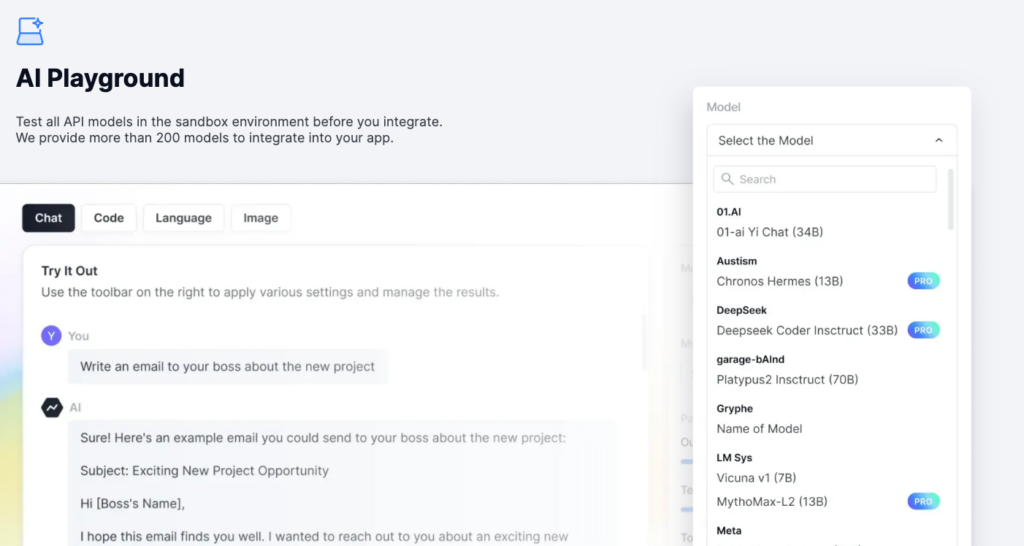Screen dimensions: 1024x546
Task: Click the model list scrollbar
Action: [x=950, y=199]
